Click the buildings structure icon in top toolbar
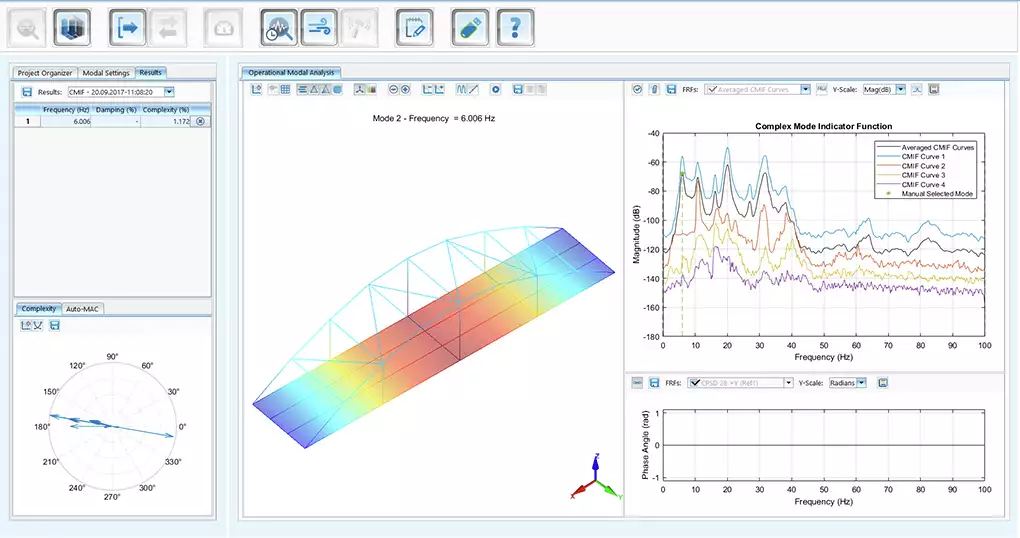 tap(71, 28)
